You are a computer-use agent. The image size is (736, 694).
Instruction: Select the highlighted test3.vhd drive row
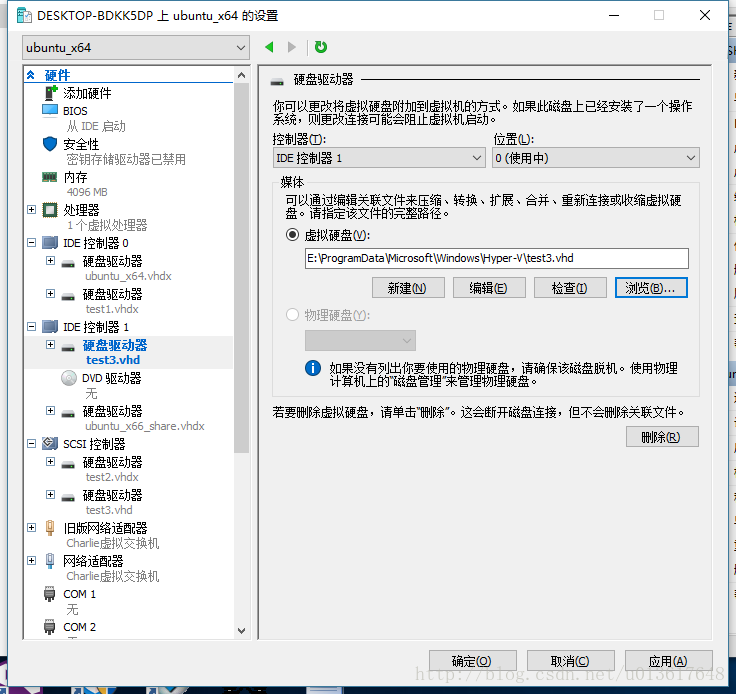[x=129, y=352]
